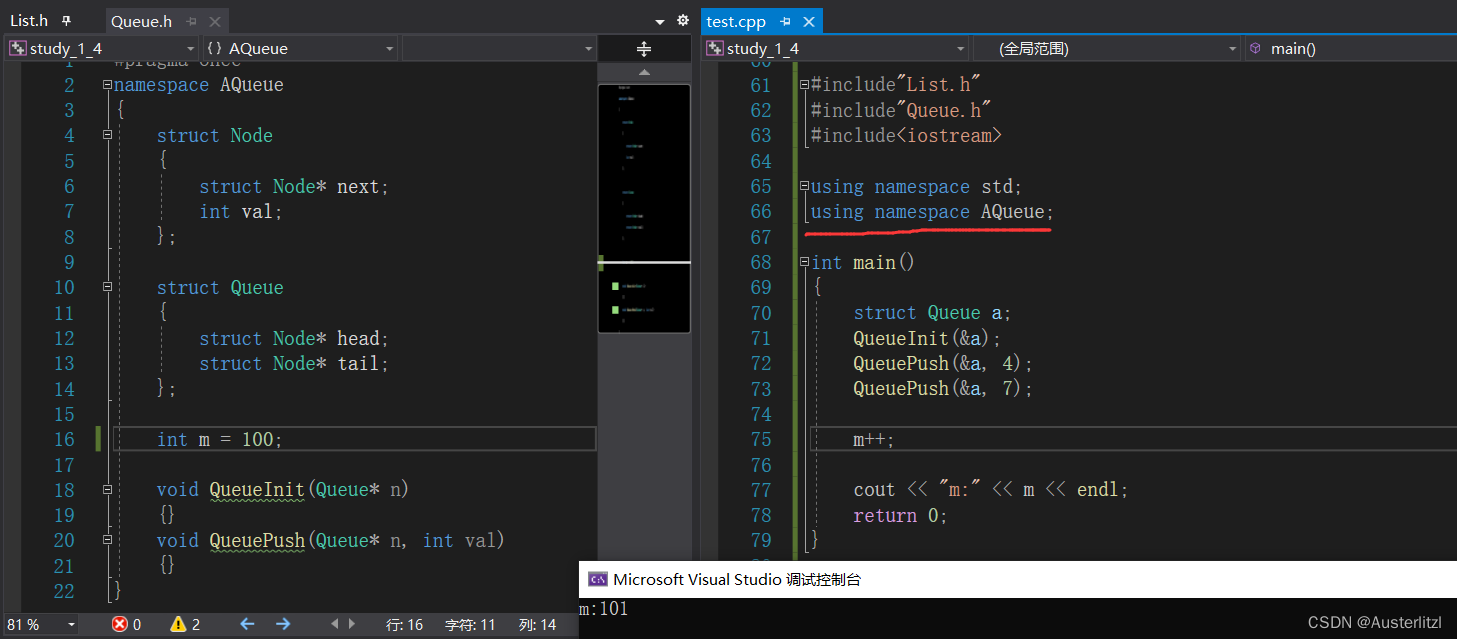Collapse the namespace AQueue code block
The width and height of the screenshot is (1457, 639).
[x=107, y=85]
